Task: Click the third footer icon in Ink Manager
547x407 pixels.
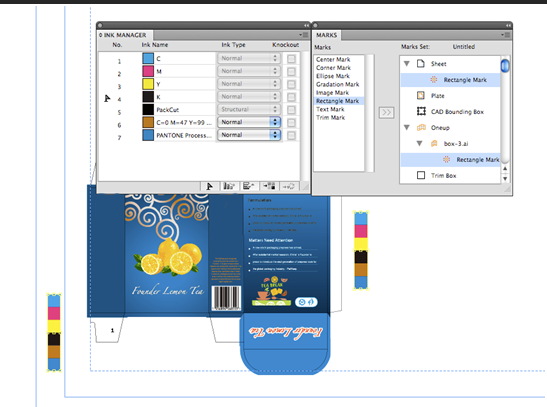Action: click(x=249, y=186)
